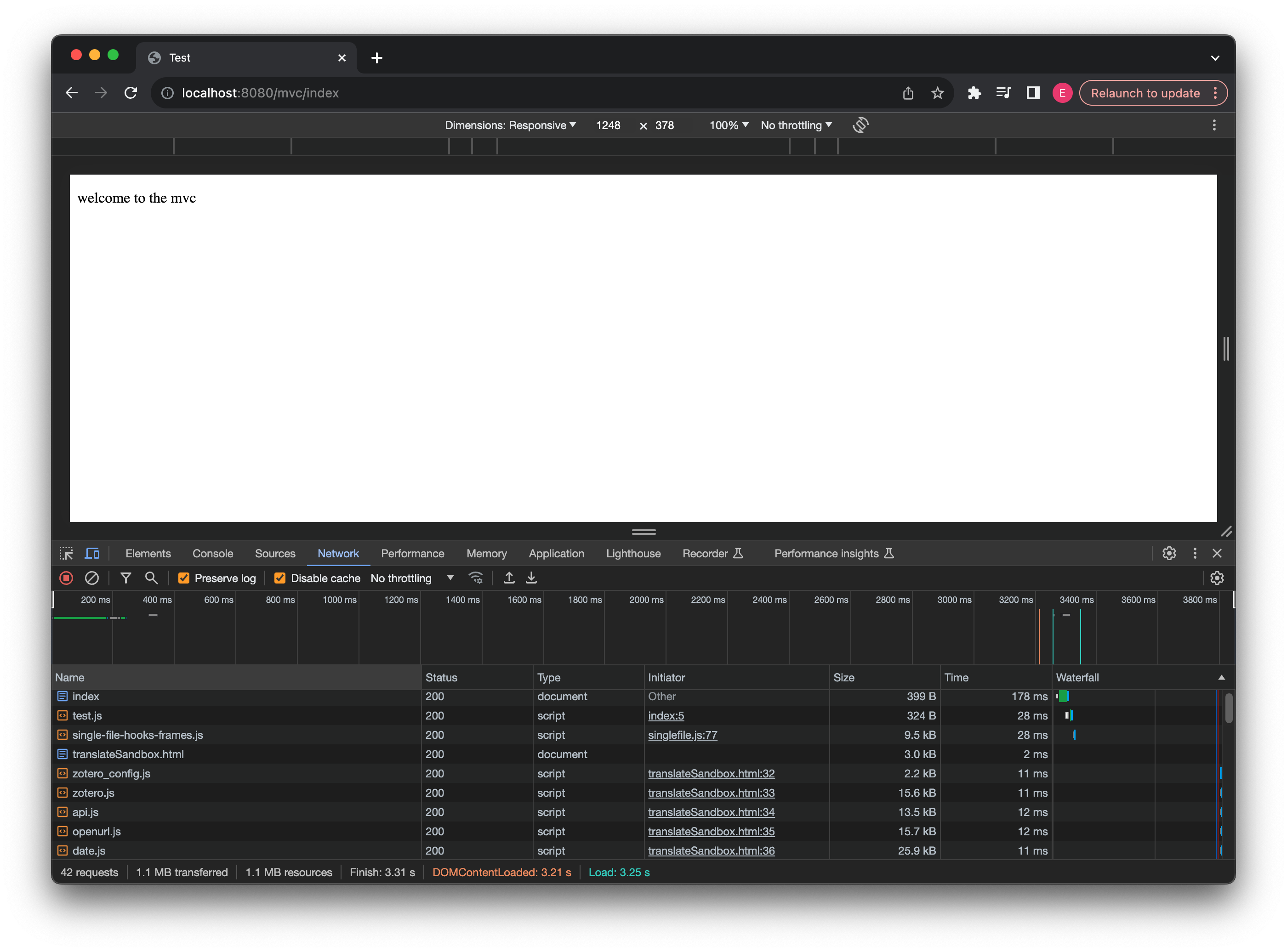Click the translateSandbox.html initiator link
The width and height of the screenshot is (1287, 952).
[710, 773]
